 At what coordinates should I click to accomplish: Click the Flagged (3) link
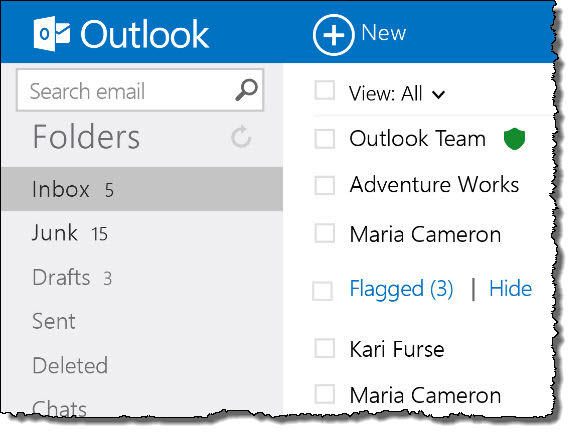click(x=401, y=289)
